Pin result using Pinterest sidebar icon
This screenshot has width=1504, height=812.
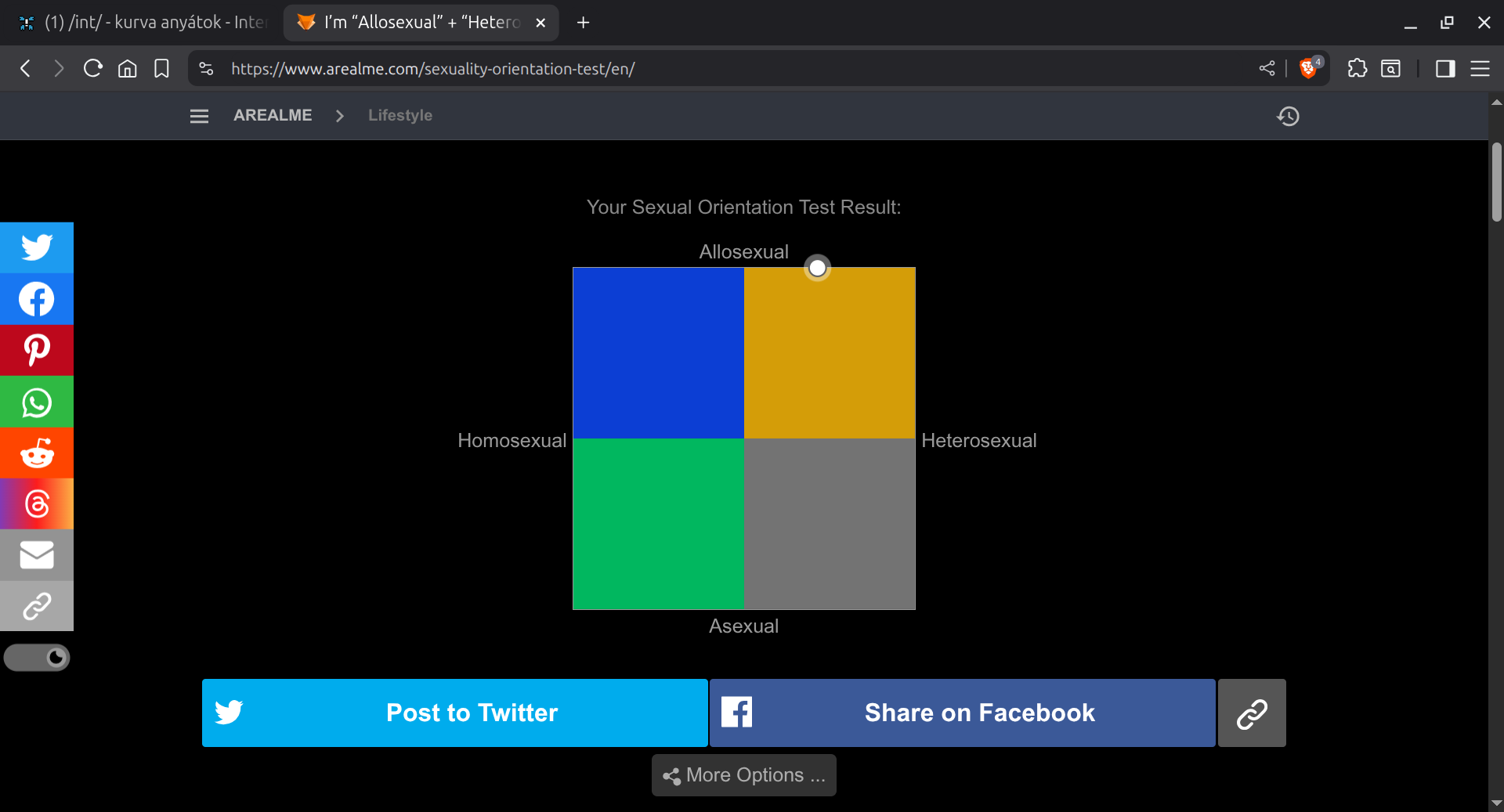click(x=37, y=350)
